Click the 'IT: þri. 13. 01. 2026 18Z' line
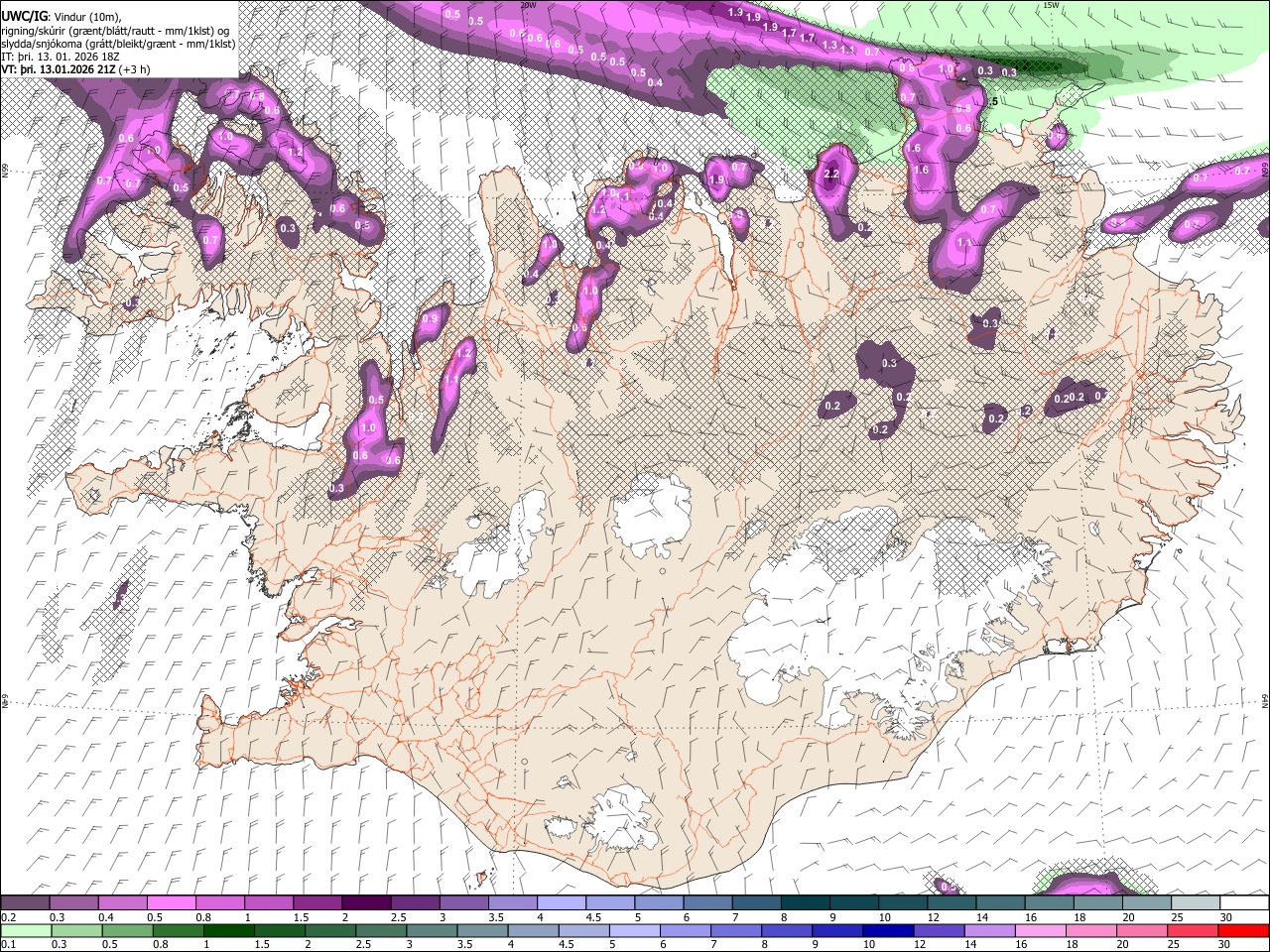1270x952 pixels. coord(62,57)
